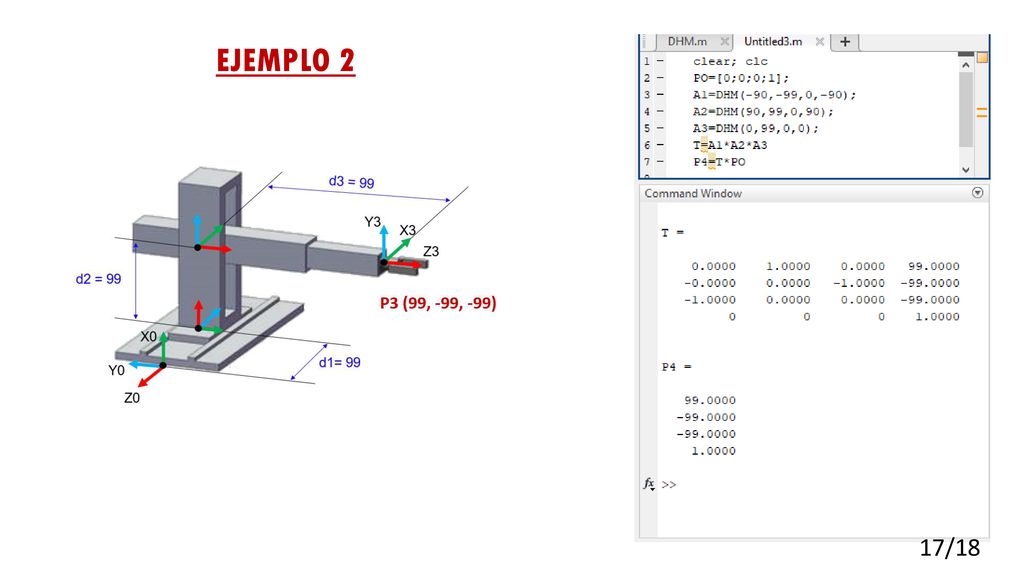
Task: Click the 'EJEMPLO 2' slide heading
Action: click(285, 61)
